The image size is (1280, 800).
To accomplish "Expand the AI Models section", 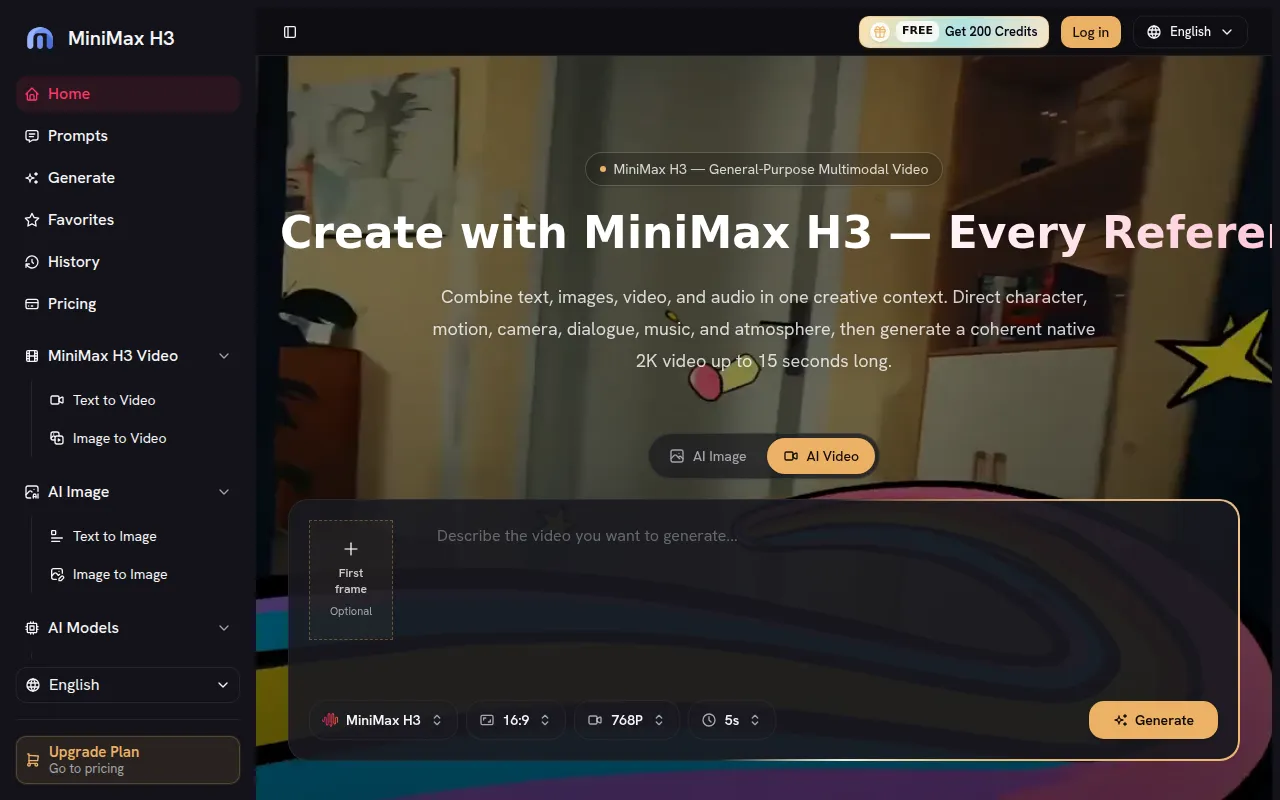I will [x=224, y=628].
